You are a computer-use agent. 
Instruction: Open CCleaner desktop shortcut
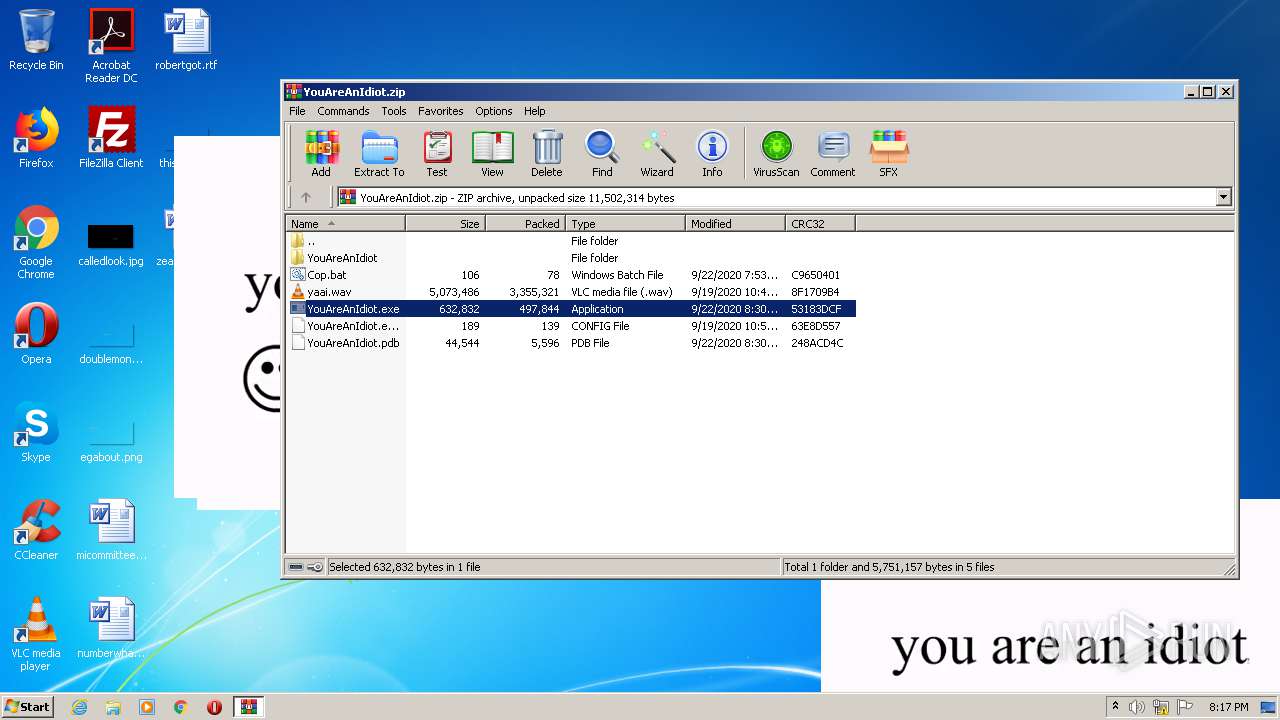36,530
